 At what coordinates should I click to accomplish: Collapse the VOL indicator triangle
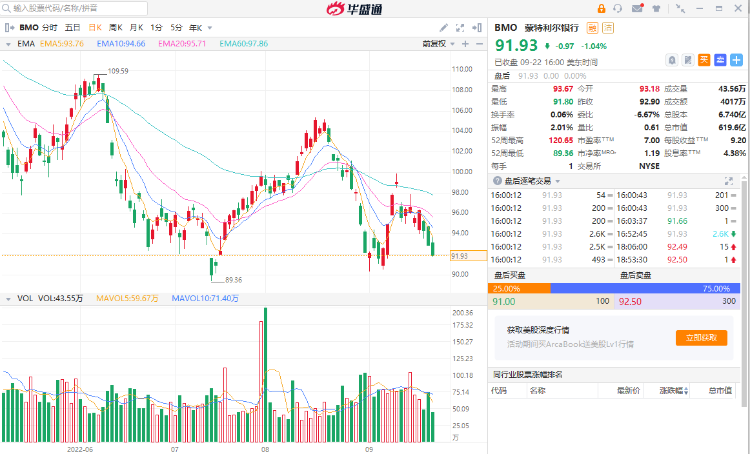[x=8, y=299]
